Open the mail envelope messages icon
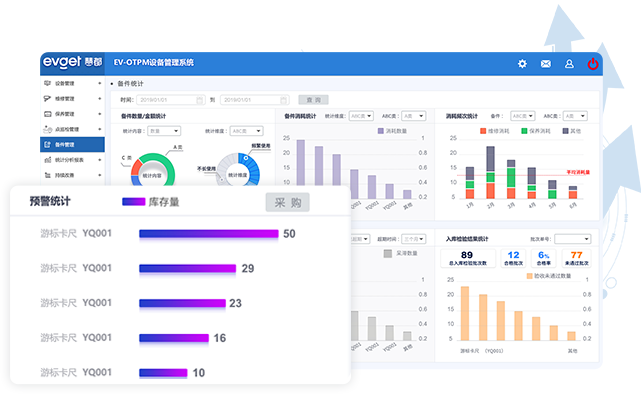641x400 pixels. (x=546, y=63)
